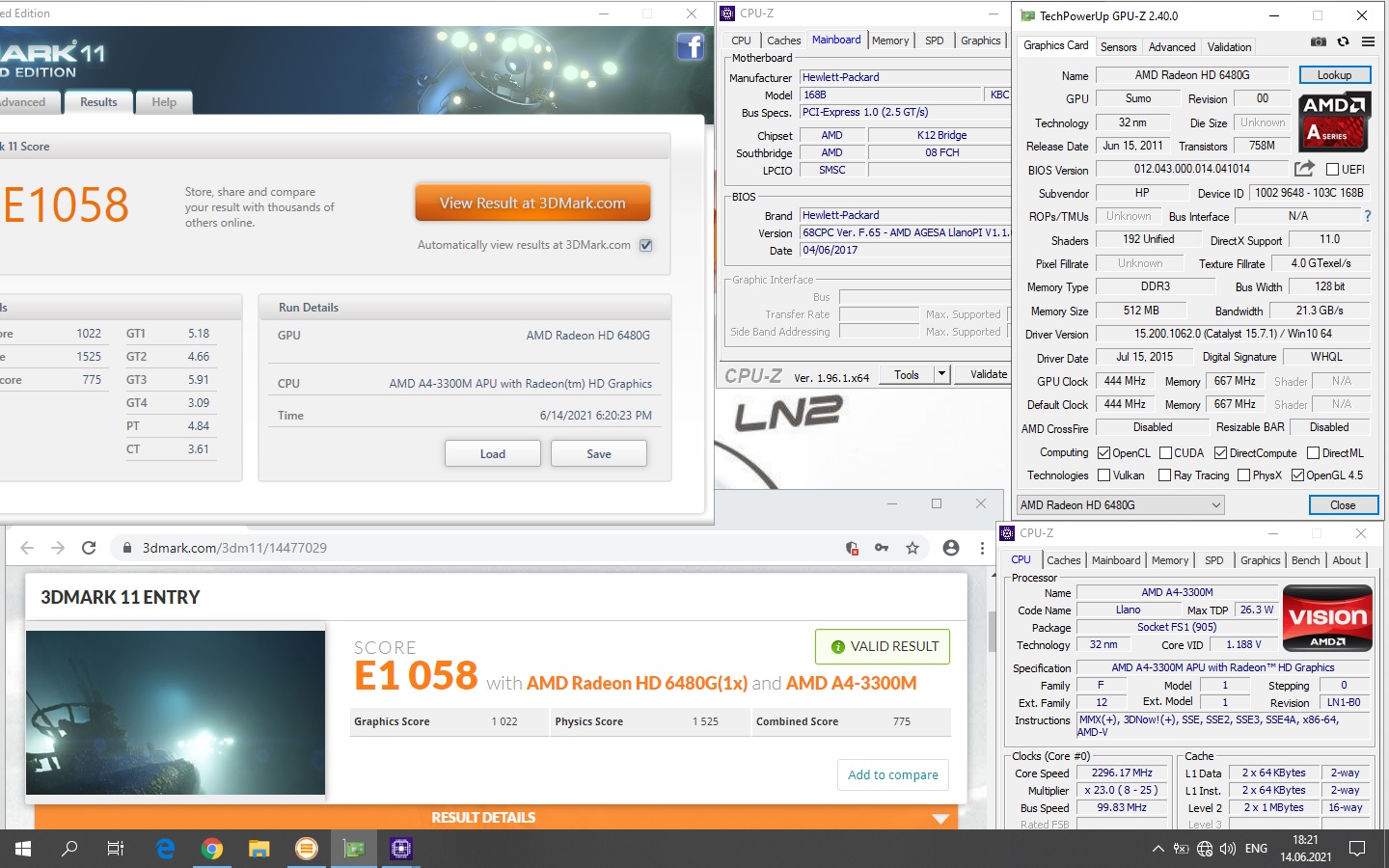
Task: Toggle Vulkan checkbox
Action: [x=1104, y=475]
